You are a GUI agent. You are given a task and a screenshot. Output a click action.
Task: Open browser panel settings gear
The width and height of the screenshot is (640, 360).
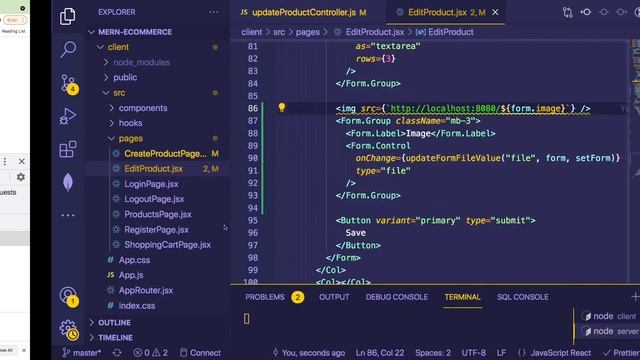[20, 177]
